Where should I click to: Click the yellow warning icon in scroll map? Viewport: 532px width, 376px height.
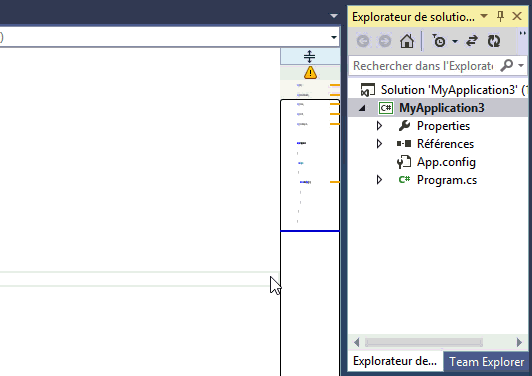(x=310, y=73)
